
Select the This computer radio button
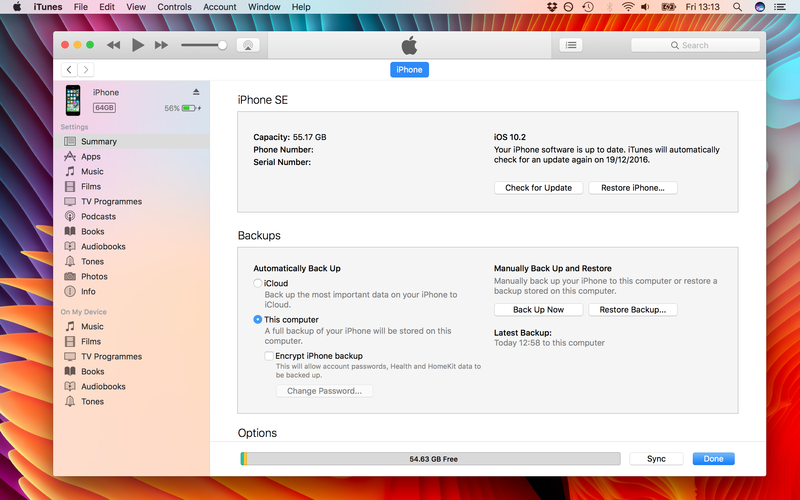click(258, 319)
